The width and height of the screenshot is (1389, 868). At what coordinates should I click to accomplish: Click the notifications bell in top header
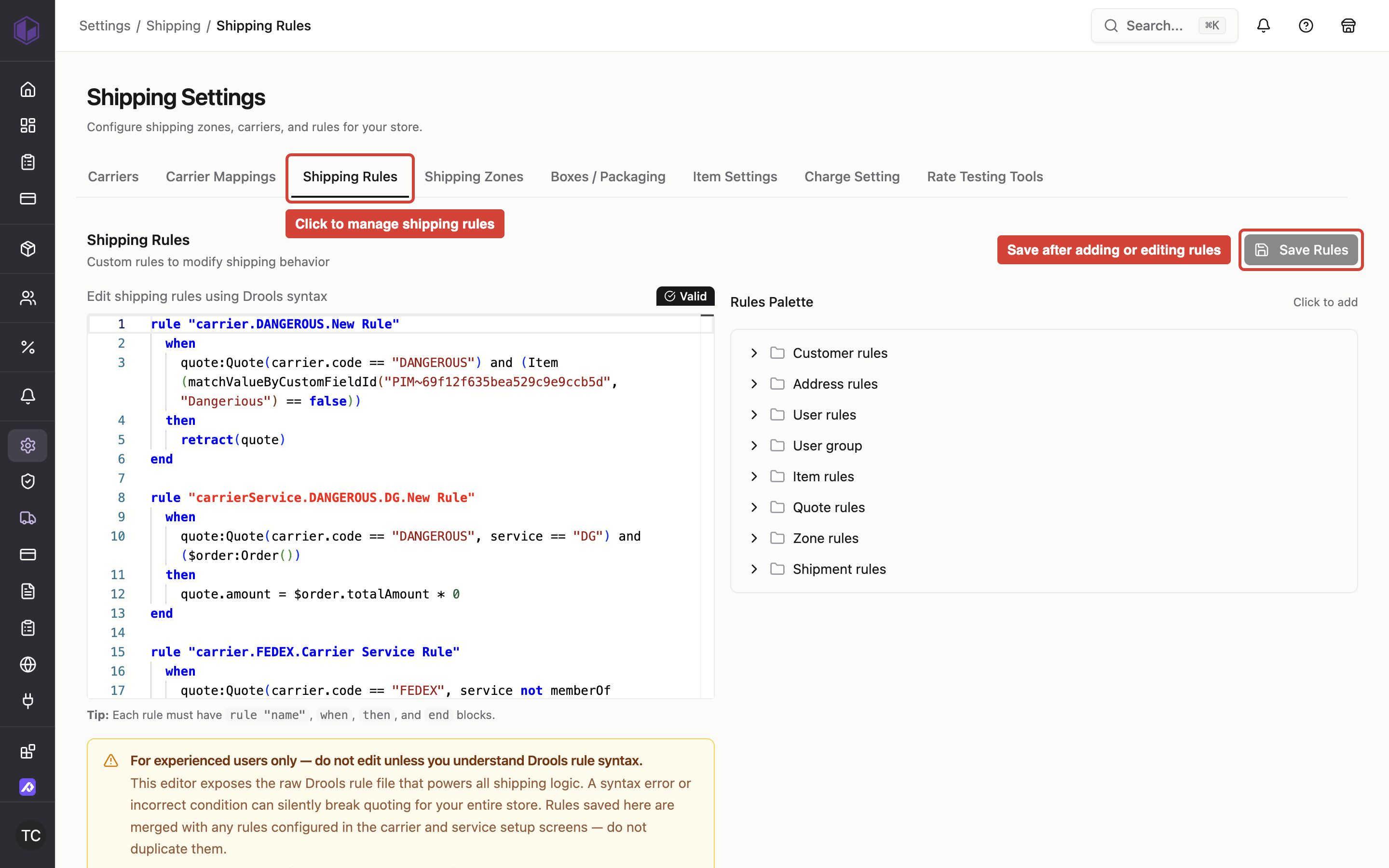(x=1263, y=26)
